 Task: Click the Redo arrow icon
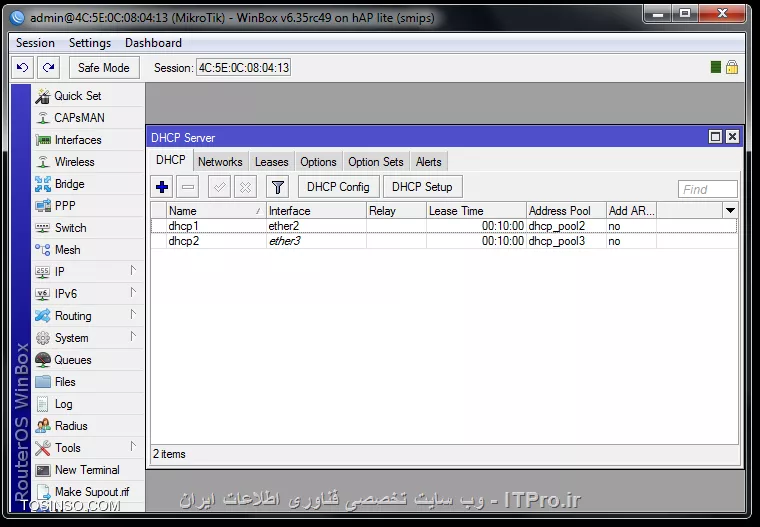click(48, 67)
